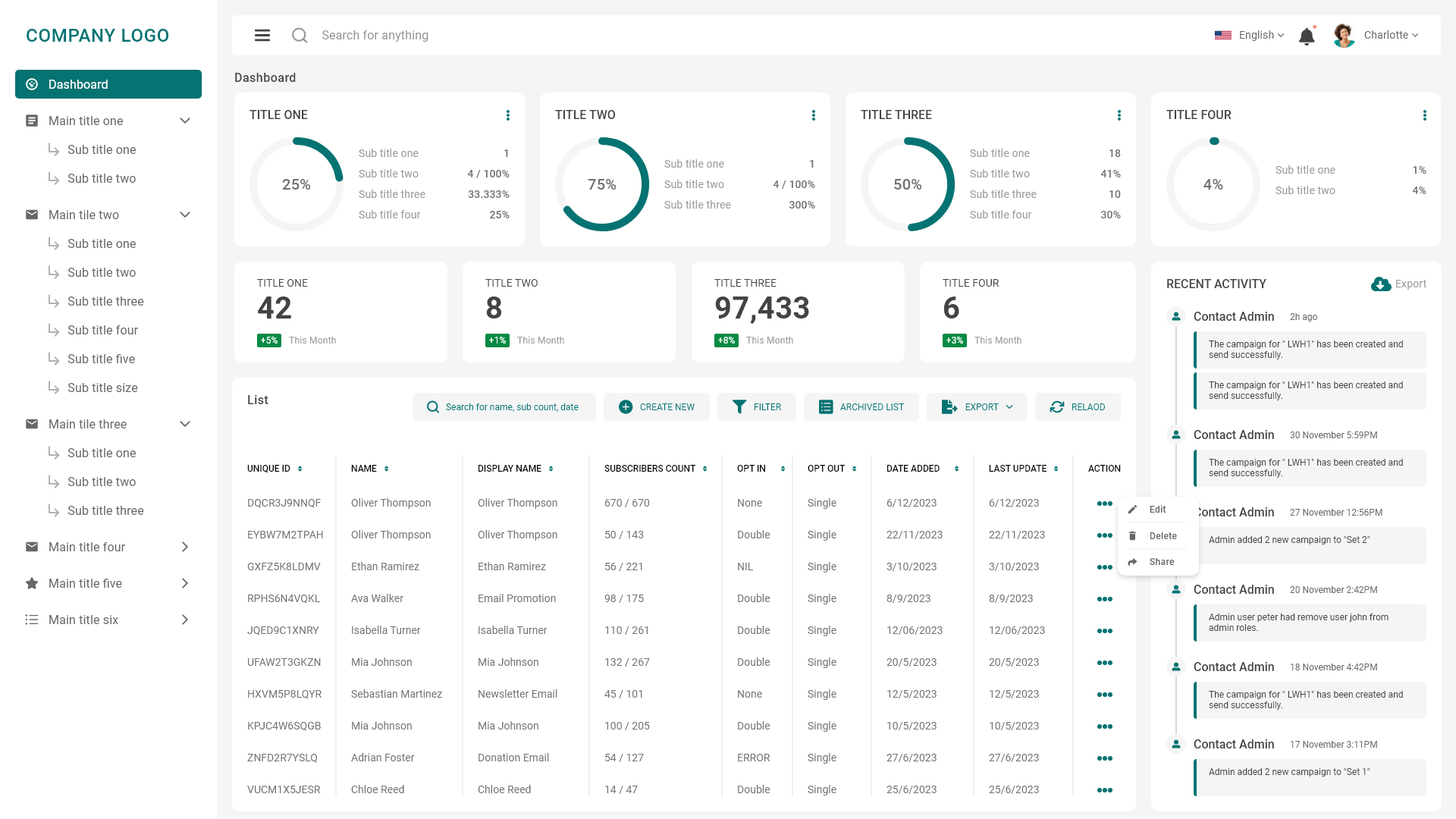Click Sub title five under Main tile two

coord(101,359)
